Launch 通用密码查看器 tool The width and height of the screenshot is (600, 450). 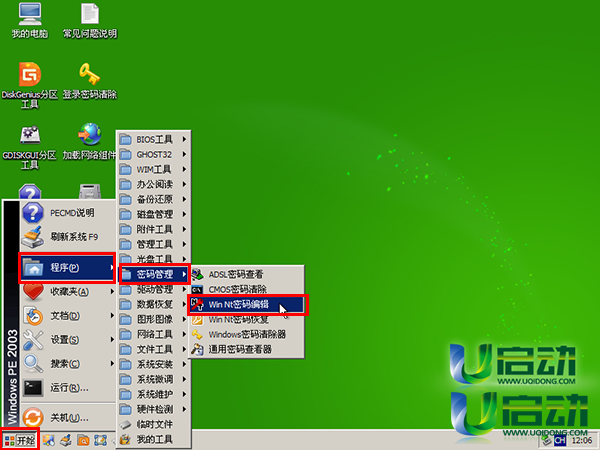click(247, 349)
